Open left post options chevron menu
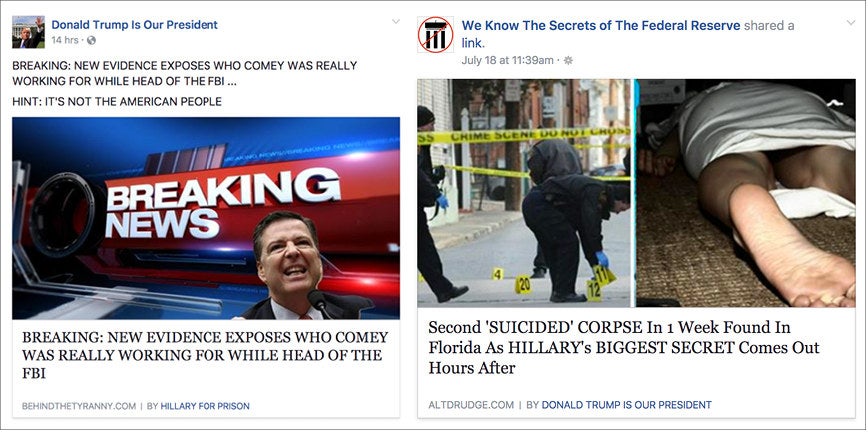This screenshot has height=432, width=868. pos(395,22)
